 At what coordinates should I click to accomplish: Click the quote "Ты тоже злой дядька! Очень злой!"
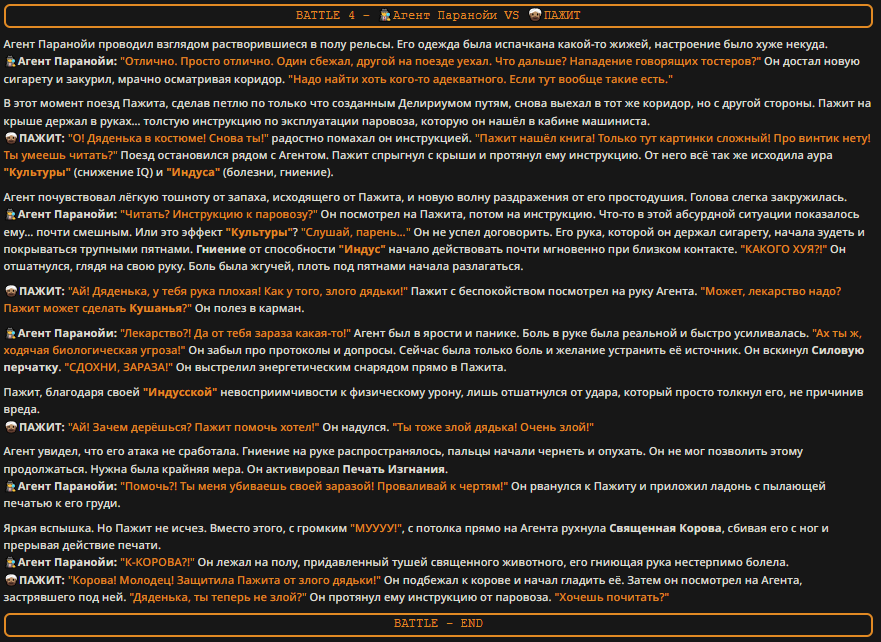[x=493, y=427]
